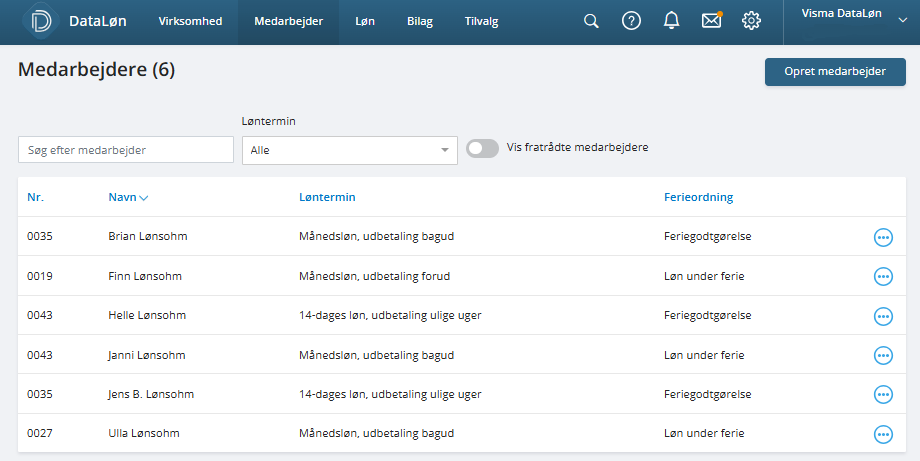Select employee name Jens B. Lønsohm
The width and height of the screenshot is (920, 461).
(151, 394)
